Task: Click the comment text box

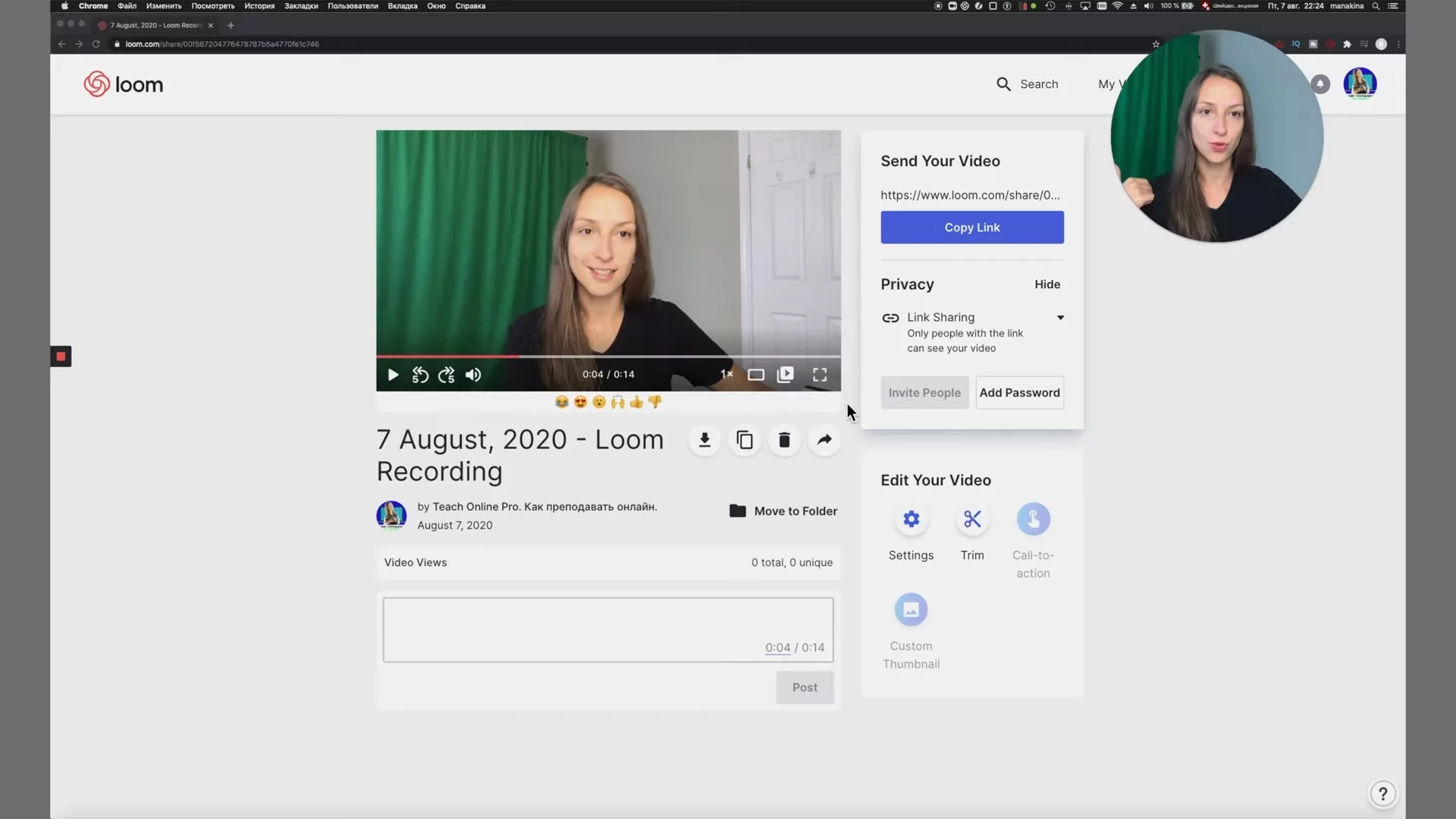Action: pos(608,630)
